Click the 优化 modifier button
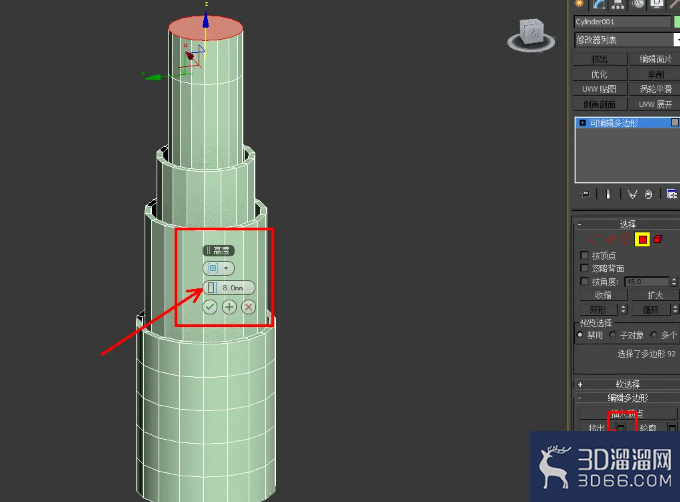680x502 pixels. click(x=600, y=74)
